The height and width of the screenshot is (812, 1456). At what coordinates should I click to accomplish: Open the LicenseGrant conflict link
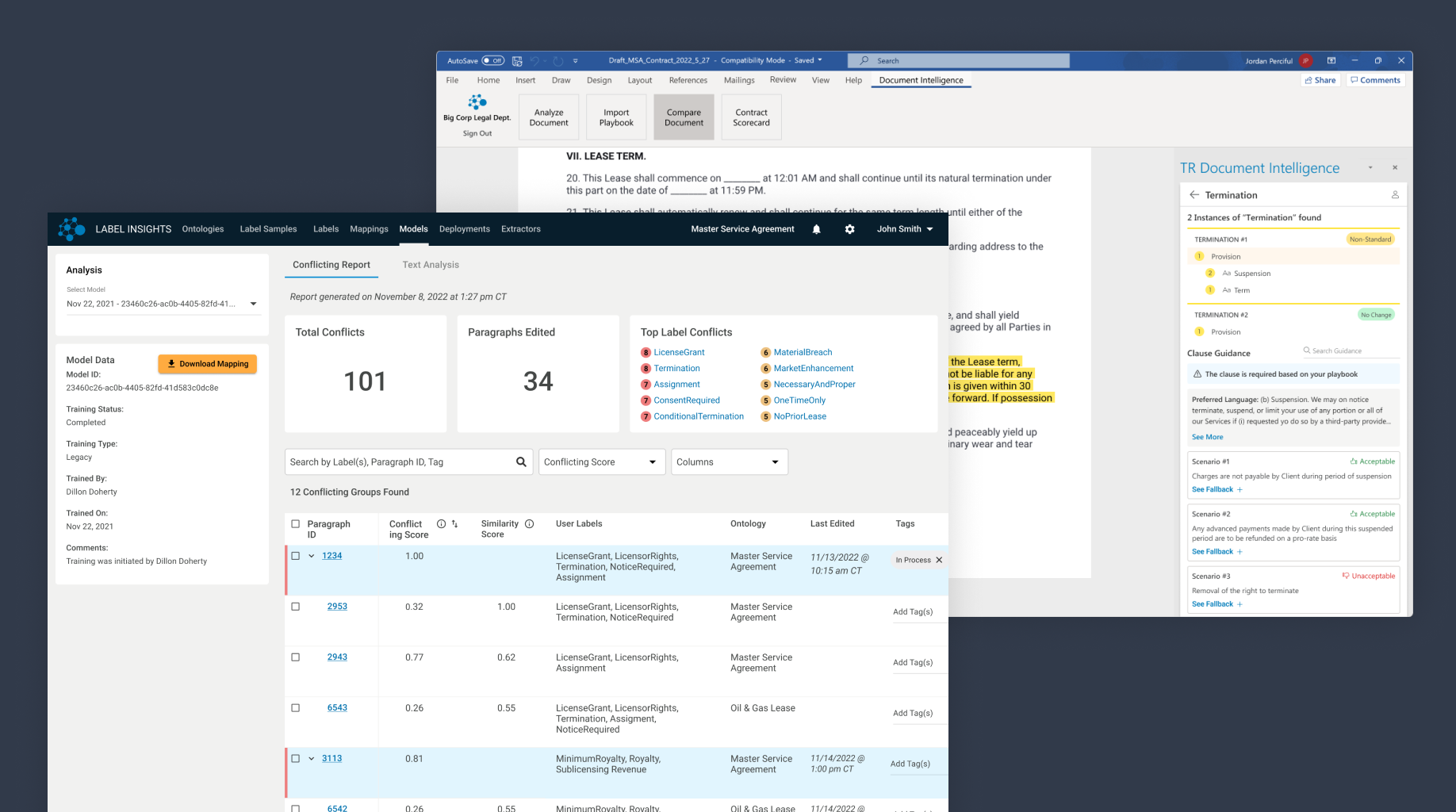point(679,352)
